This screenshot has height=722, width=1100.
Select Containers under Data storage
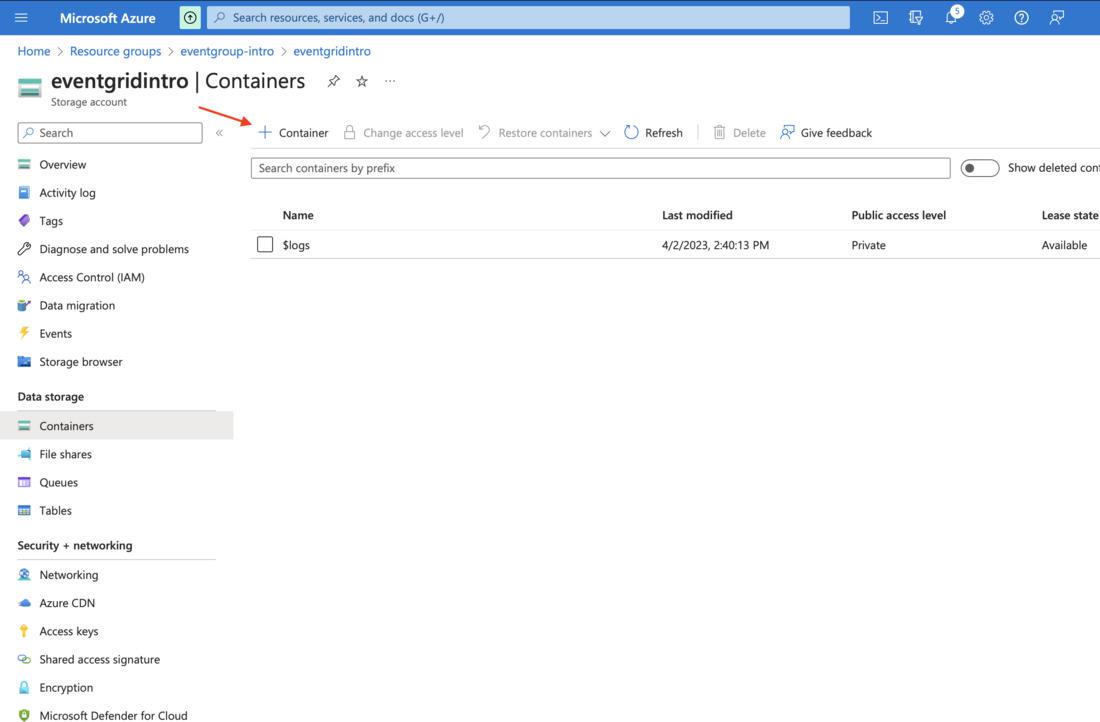pyautogui.click(x=116, y=426)
